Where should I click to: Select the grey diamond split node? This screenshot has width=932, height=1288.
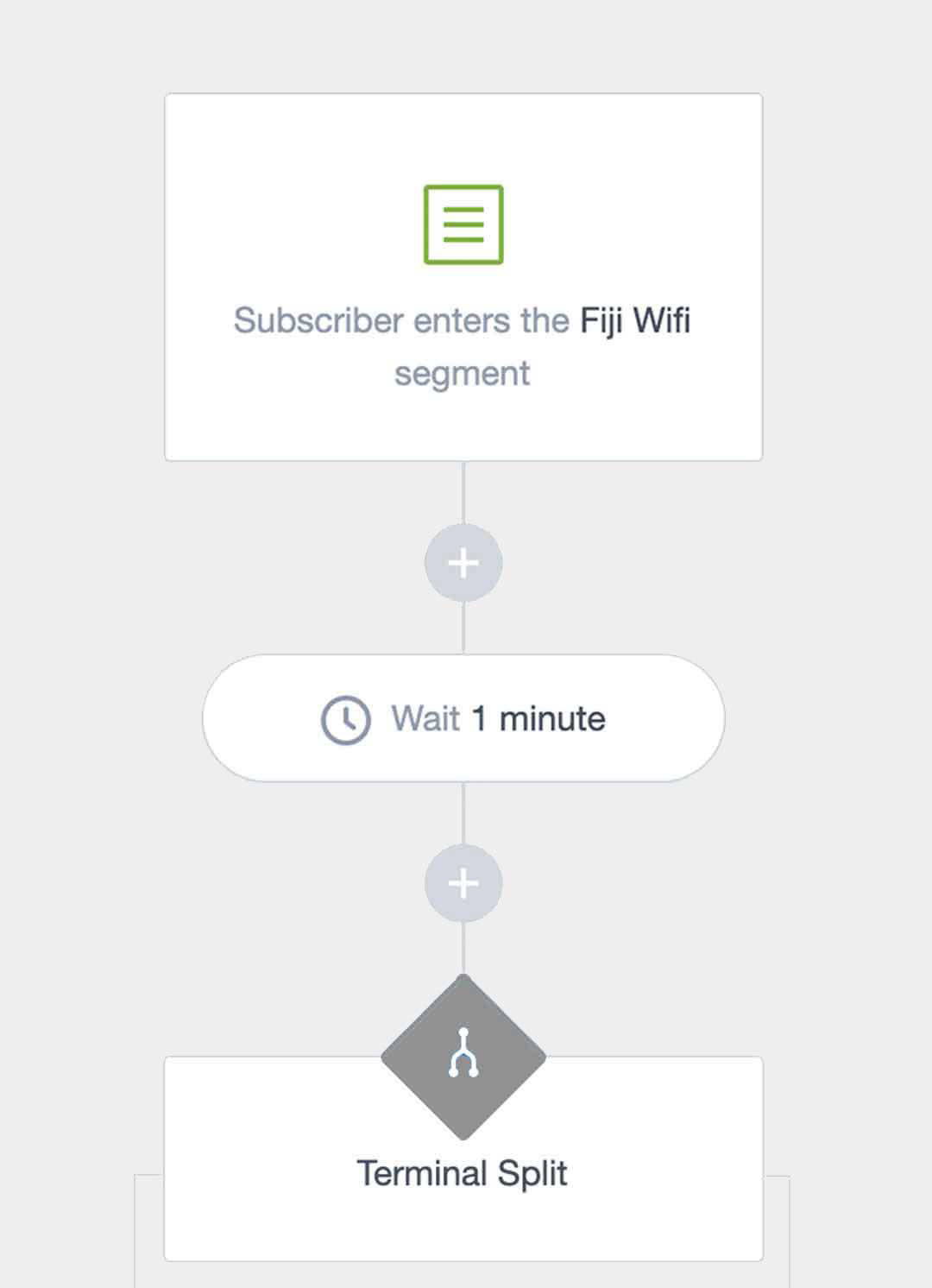[x=423, y=1058]
